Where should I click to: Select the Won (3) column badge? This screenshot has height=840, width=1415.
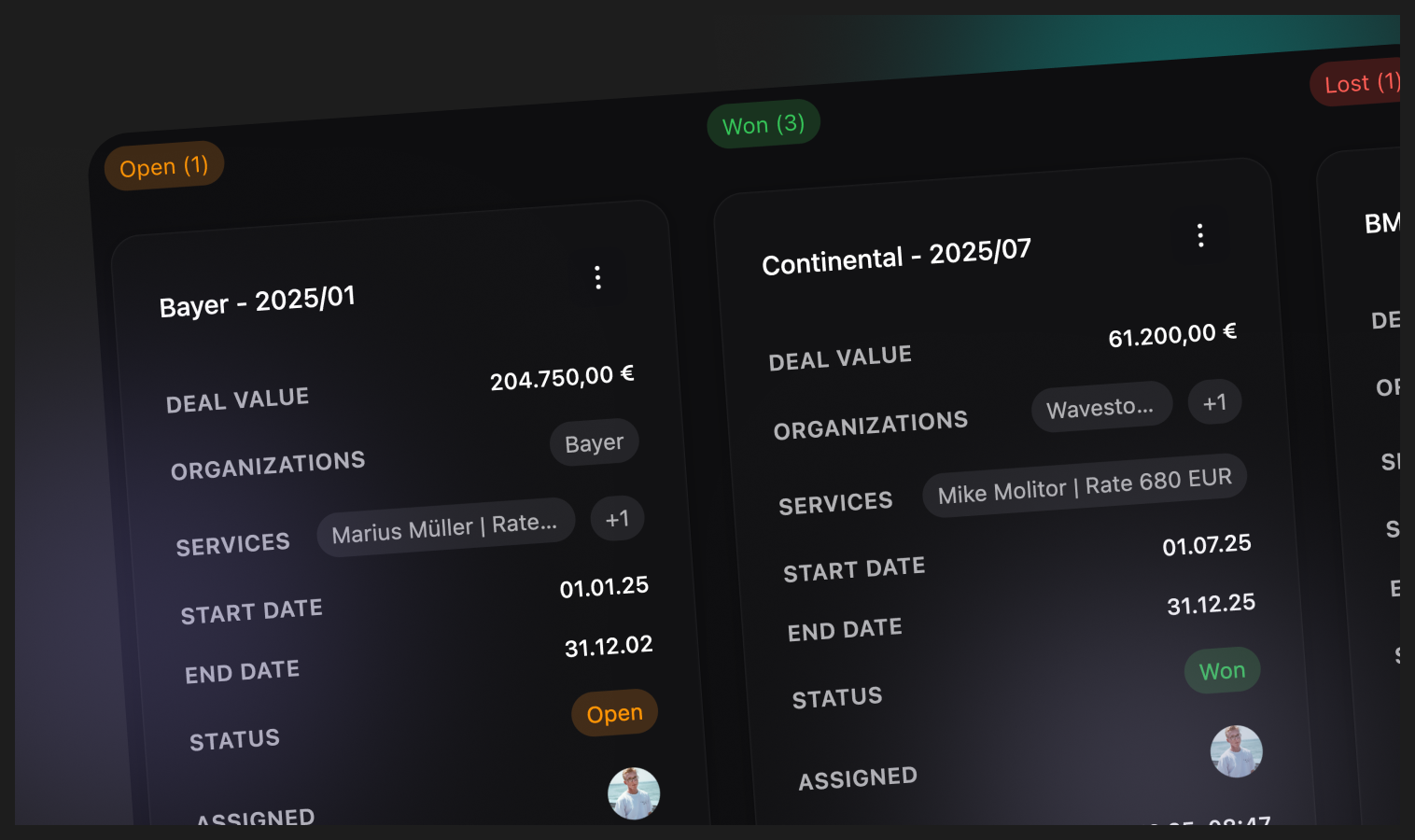[764, 124]
